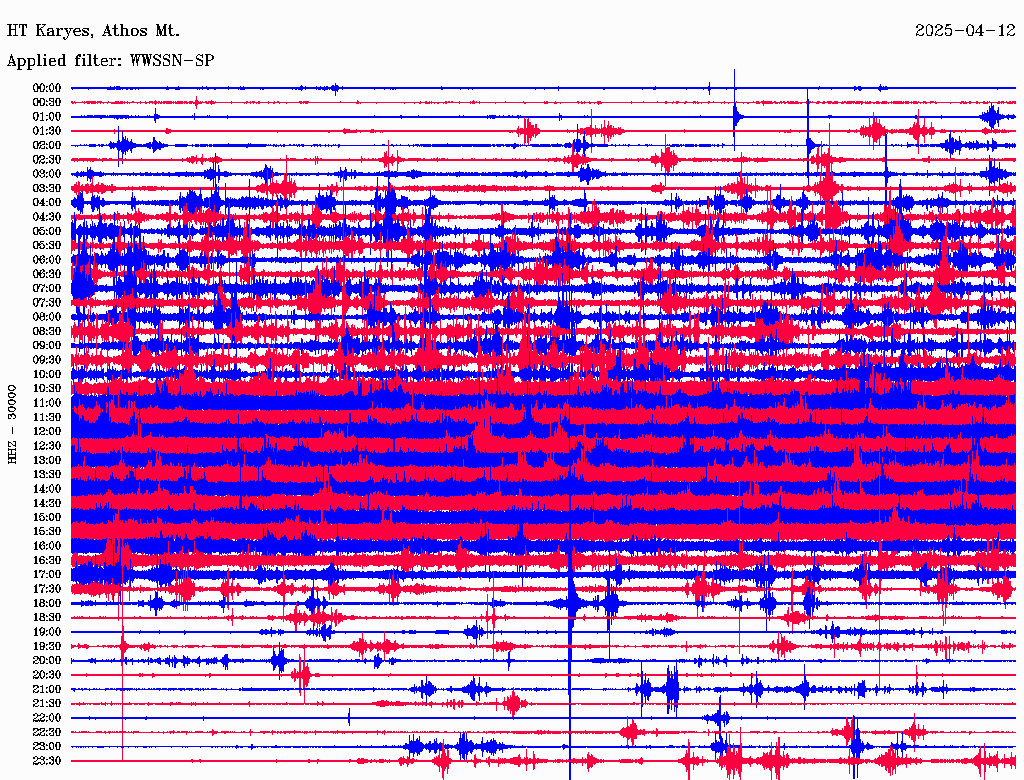1024x780 pixels.
Task: Click the 2025-04-12 date text
Action: (965, 31)
